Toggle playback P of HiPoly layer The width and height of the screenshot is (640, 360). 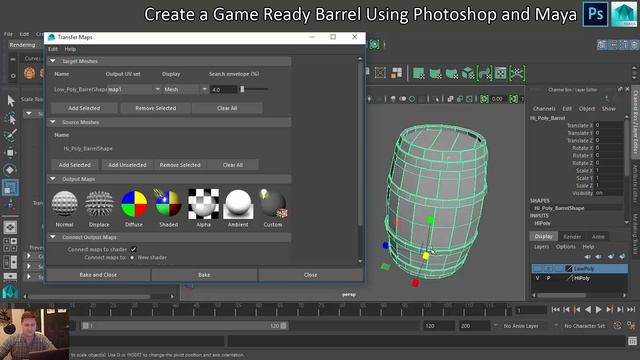click(x=549, y=278)
